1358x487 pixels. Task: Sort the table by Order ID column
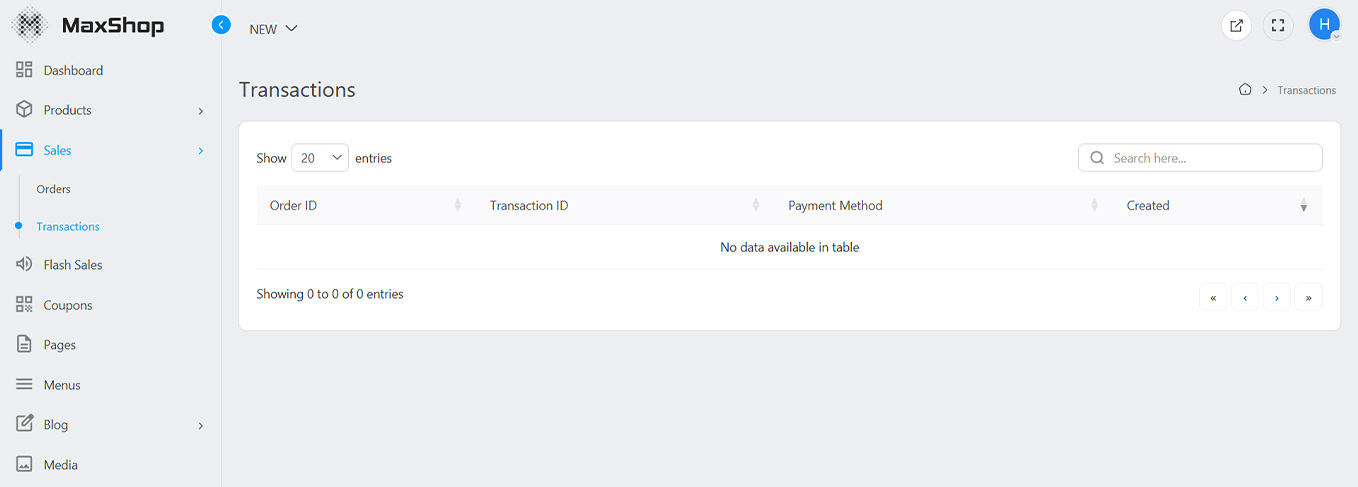294,206
